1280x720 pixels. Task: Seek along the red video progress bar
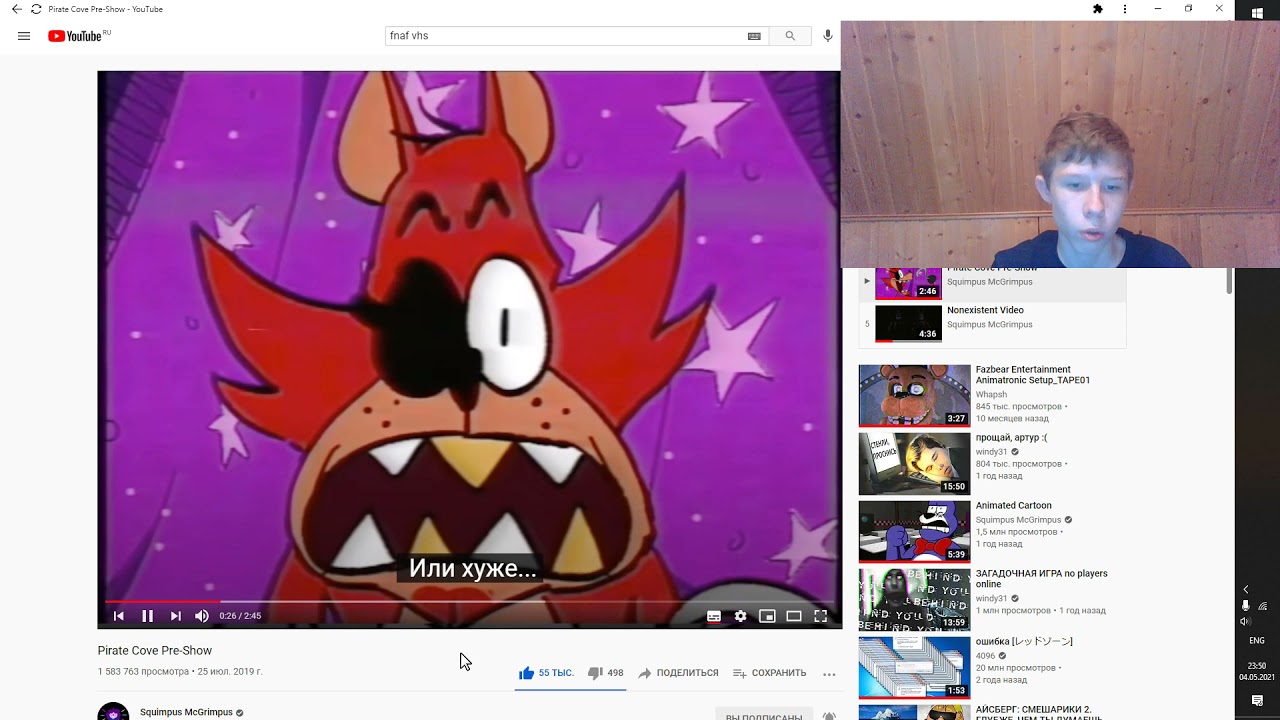coord(469,602)
